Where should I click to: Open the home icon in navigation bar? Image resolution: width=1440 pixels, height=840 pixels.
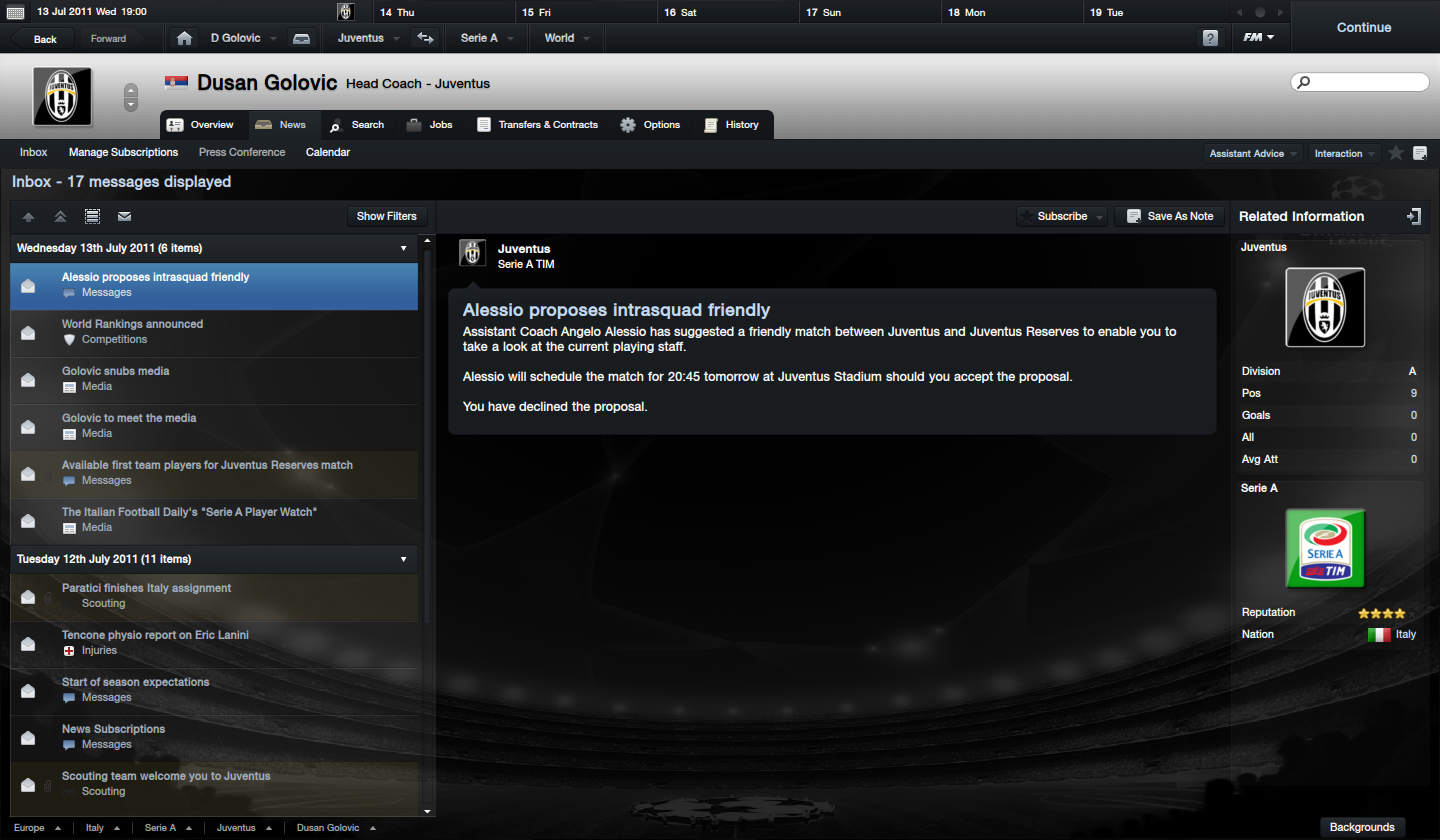[x=184, y=38]
